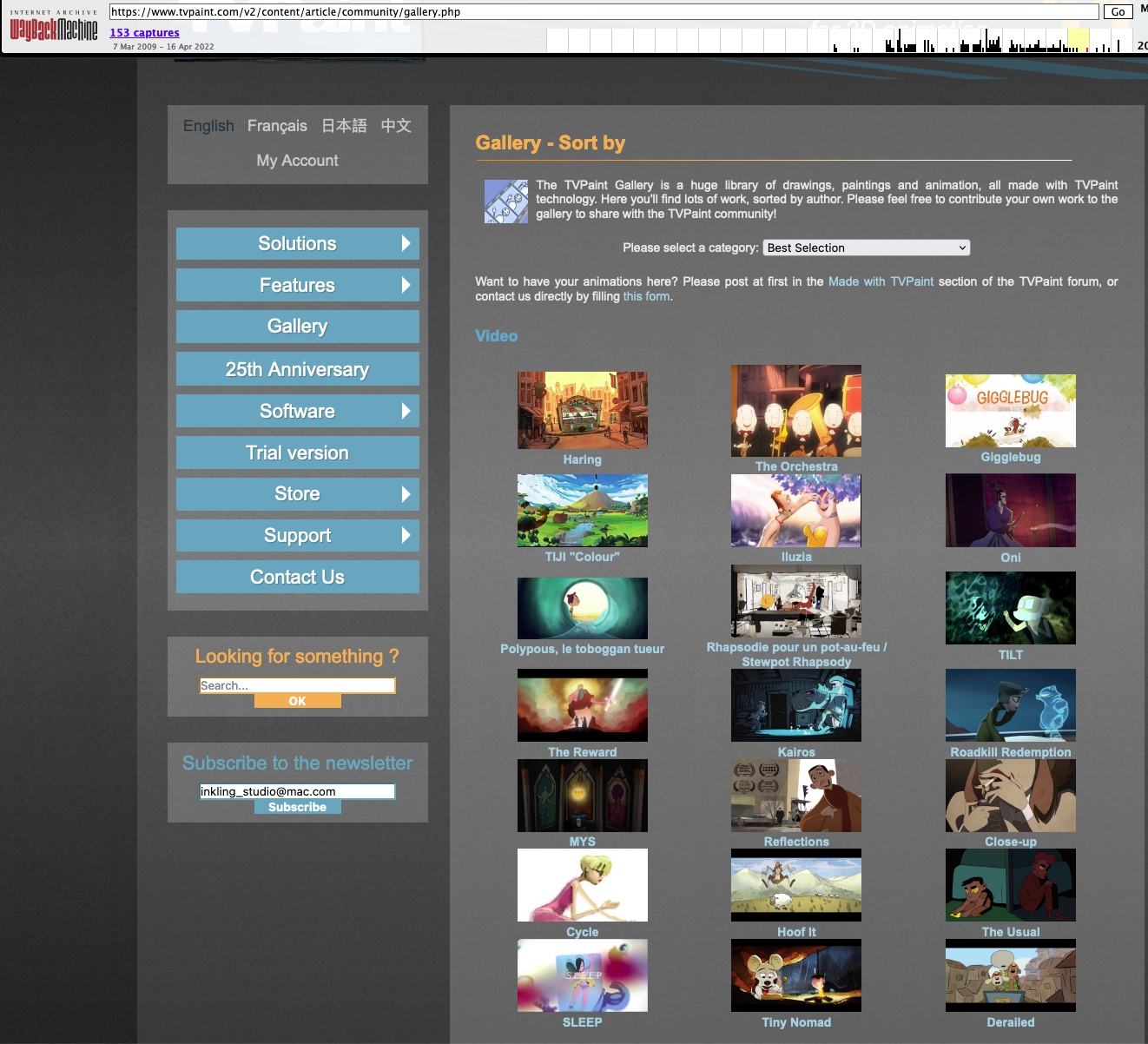The width and height of the screenshot is (1148, 1044).
Task: Open the Derailed video thumbnail
Action: [x=1011, y=975]
